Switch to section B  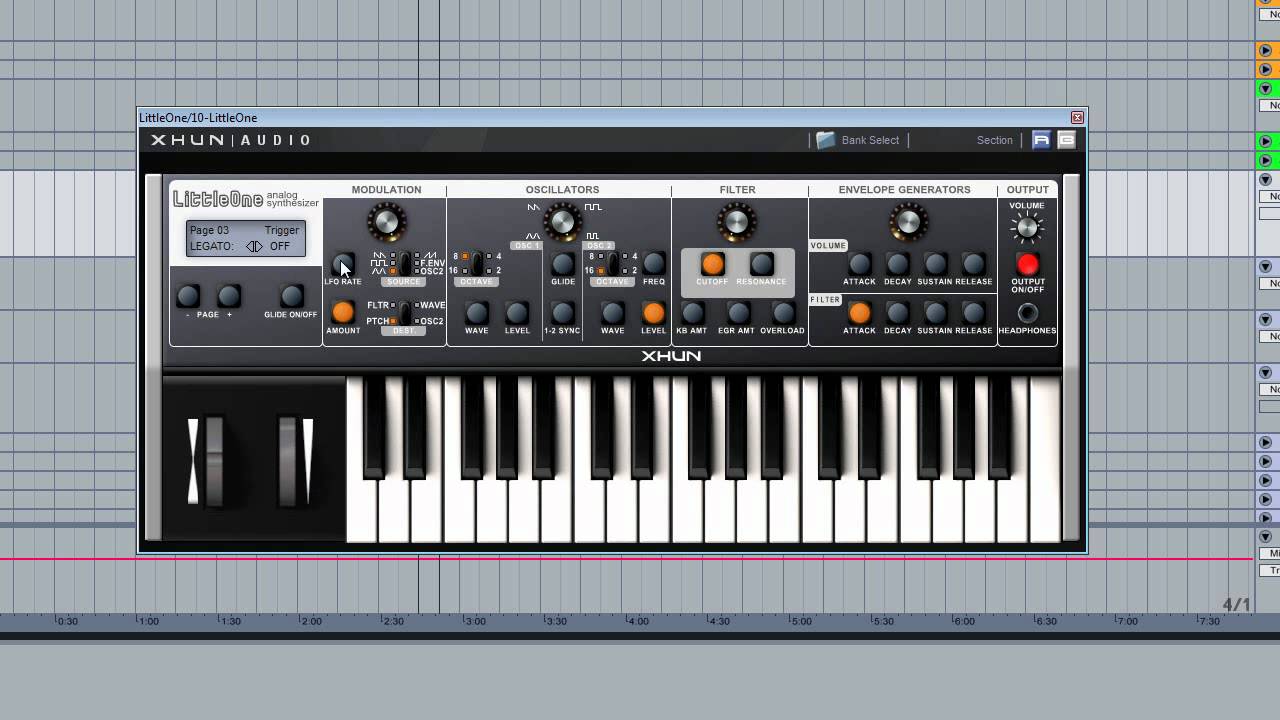[1066, 140]
